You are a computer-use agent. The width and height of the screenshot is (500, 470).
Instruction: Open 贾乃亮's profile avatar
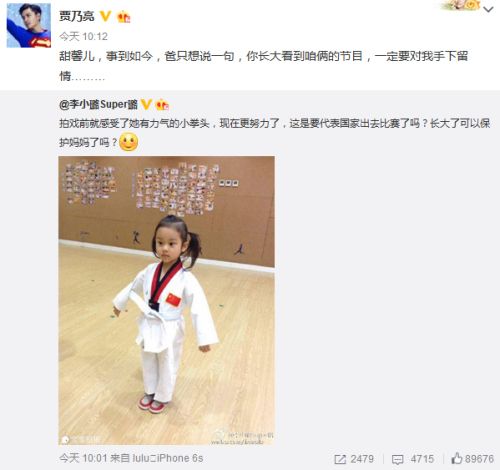coord(29,25)
